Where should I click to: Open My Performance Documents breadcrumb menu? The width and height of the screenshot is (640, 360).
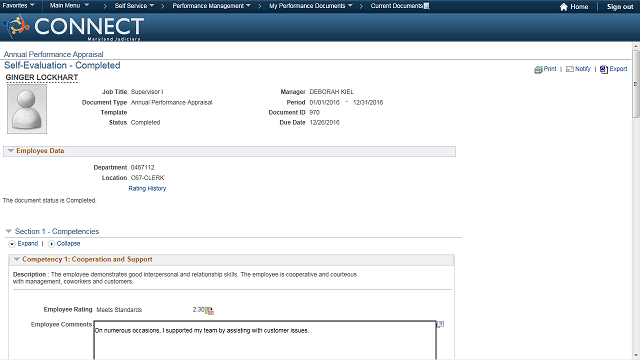point(311,6)
